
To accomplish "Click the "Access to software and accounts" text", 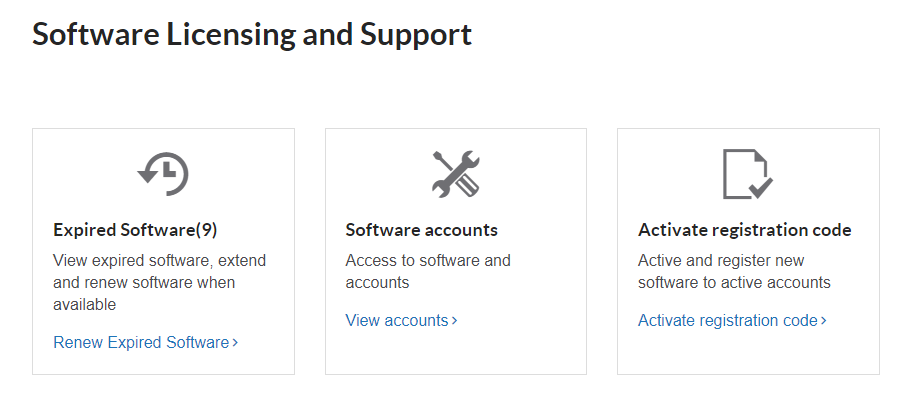I will [427, 271].
